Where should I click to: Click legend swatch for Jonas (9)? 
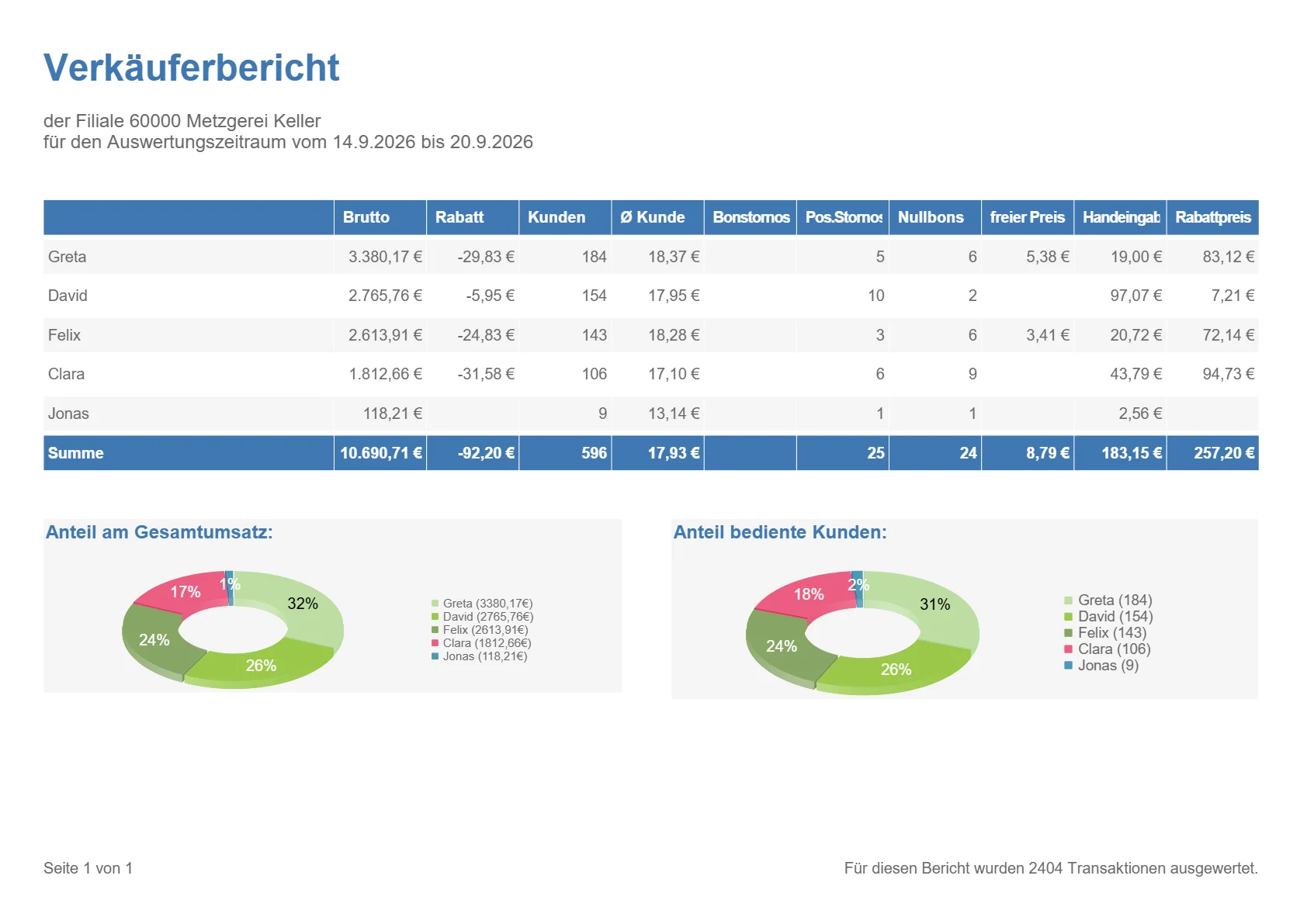[x=1069, y=666]
